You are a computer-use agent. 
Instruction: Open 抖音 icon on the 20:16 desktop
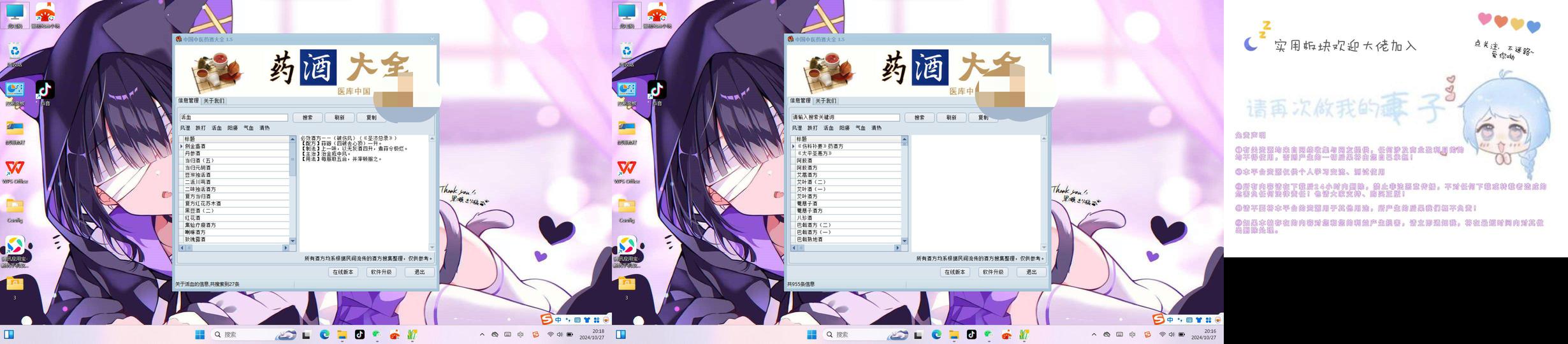click(657, 92)
